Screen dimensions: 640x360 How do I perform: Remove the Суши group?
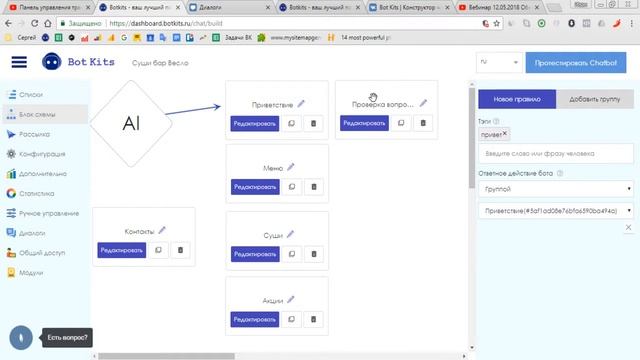pyautogui.click(x=314, y=254)
